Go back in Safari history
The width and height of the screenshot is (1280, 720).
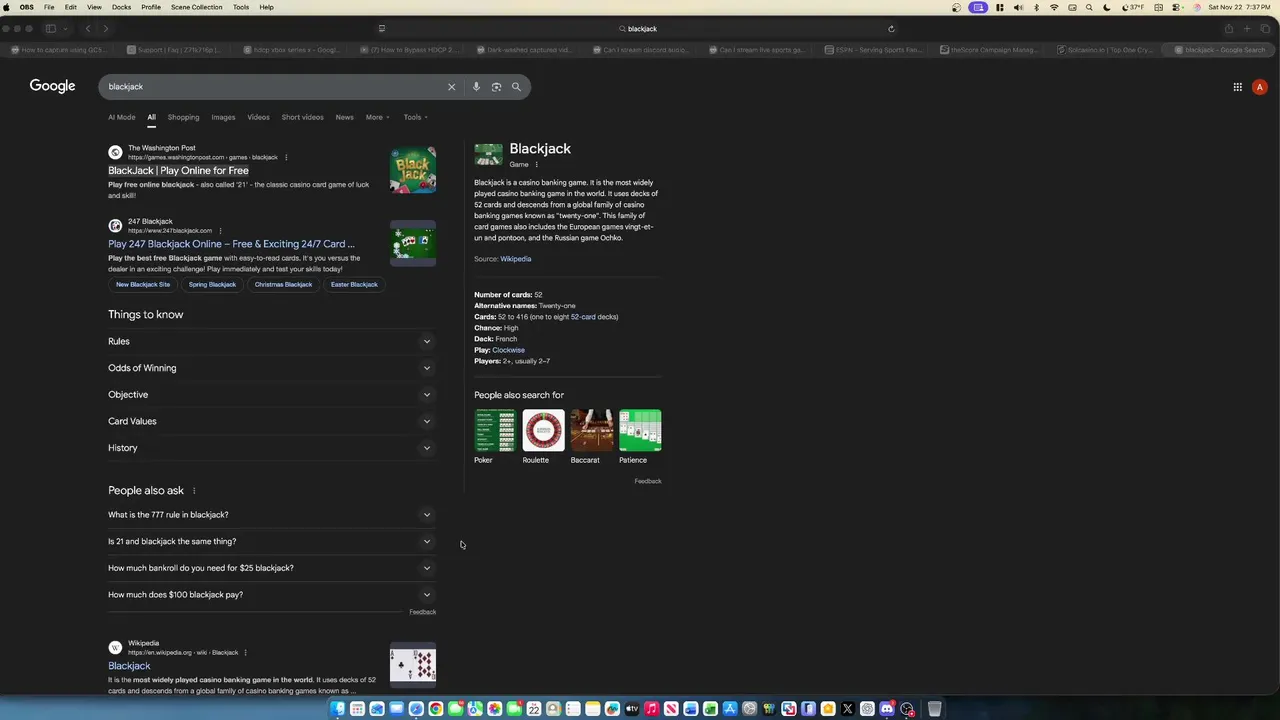pyautogui.click(x=88, y=29)
